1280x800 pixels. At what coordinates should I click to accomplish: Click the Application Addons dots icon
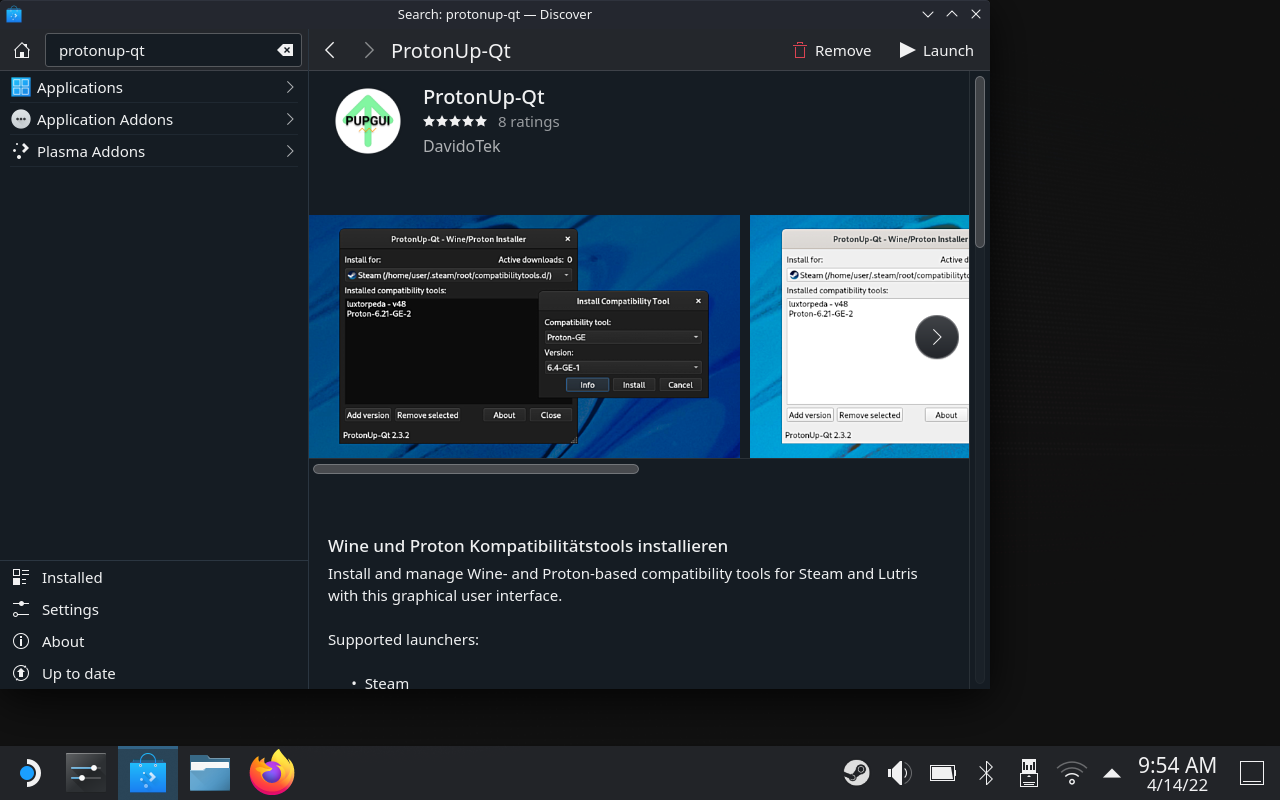[21, 119]
